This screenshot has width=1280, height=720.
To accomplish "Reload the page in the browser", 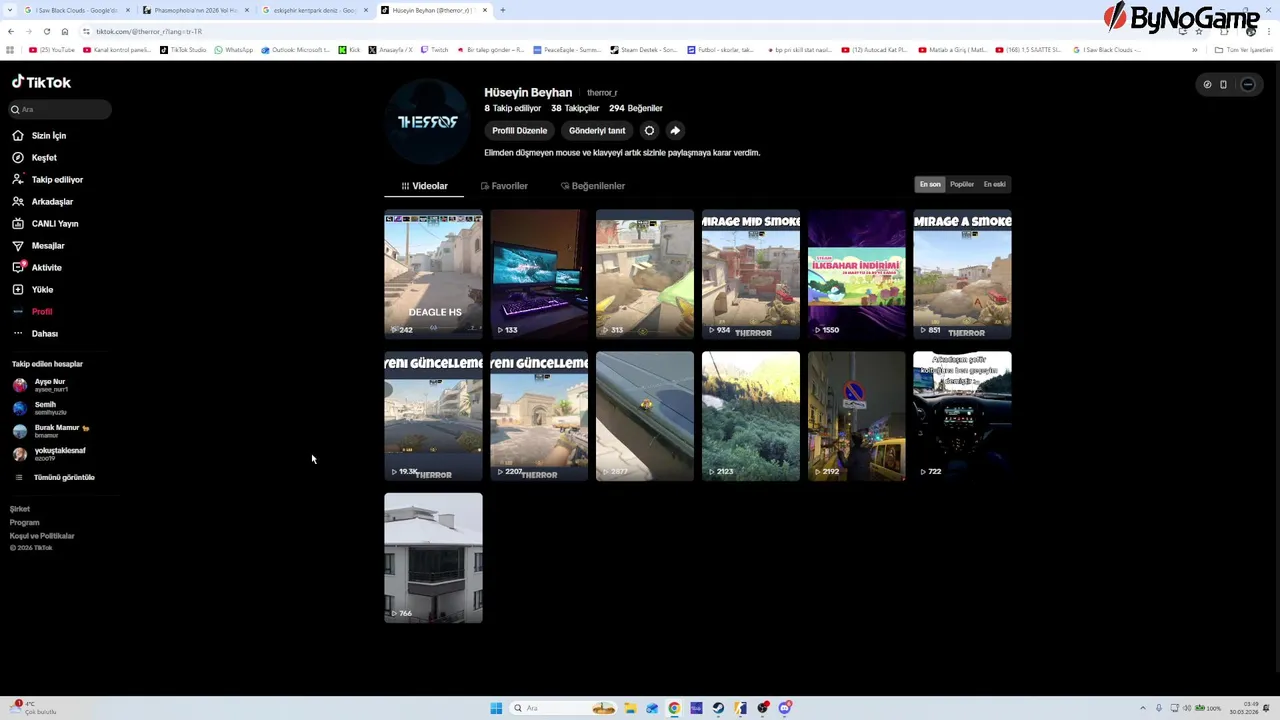I will point(46,31).
